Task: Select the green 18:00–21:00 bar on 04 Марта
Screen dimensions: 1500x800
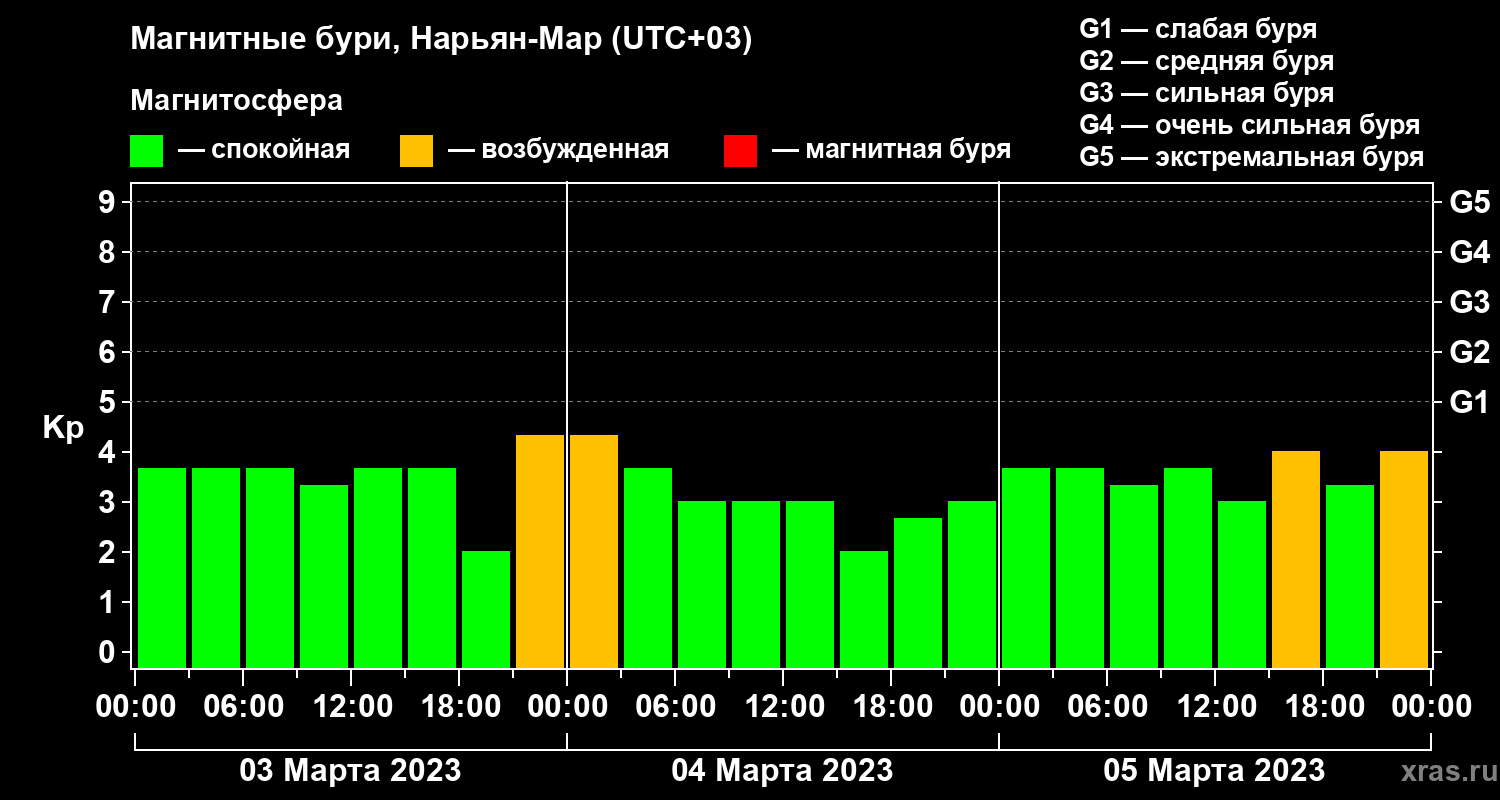Action: tap(918, 593)
